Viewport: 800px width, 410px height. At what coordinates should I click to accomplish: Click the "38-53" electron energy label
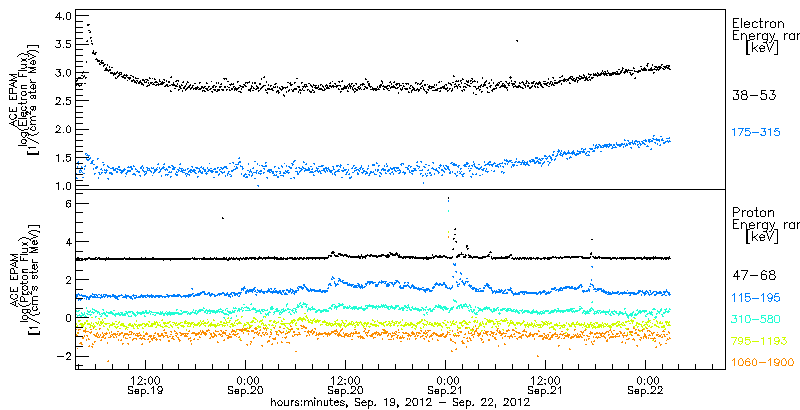pos(754,95)
